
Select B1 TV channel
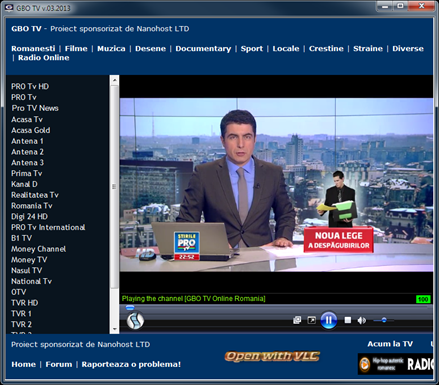click(x=22, y=238)
